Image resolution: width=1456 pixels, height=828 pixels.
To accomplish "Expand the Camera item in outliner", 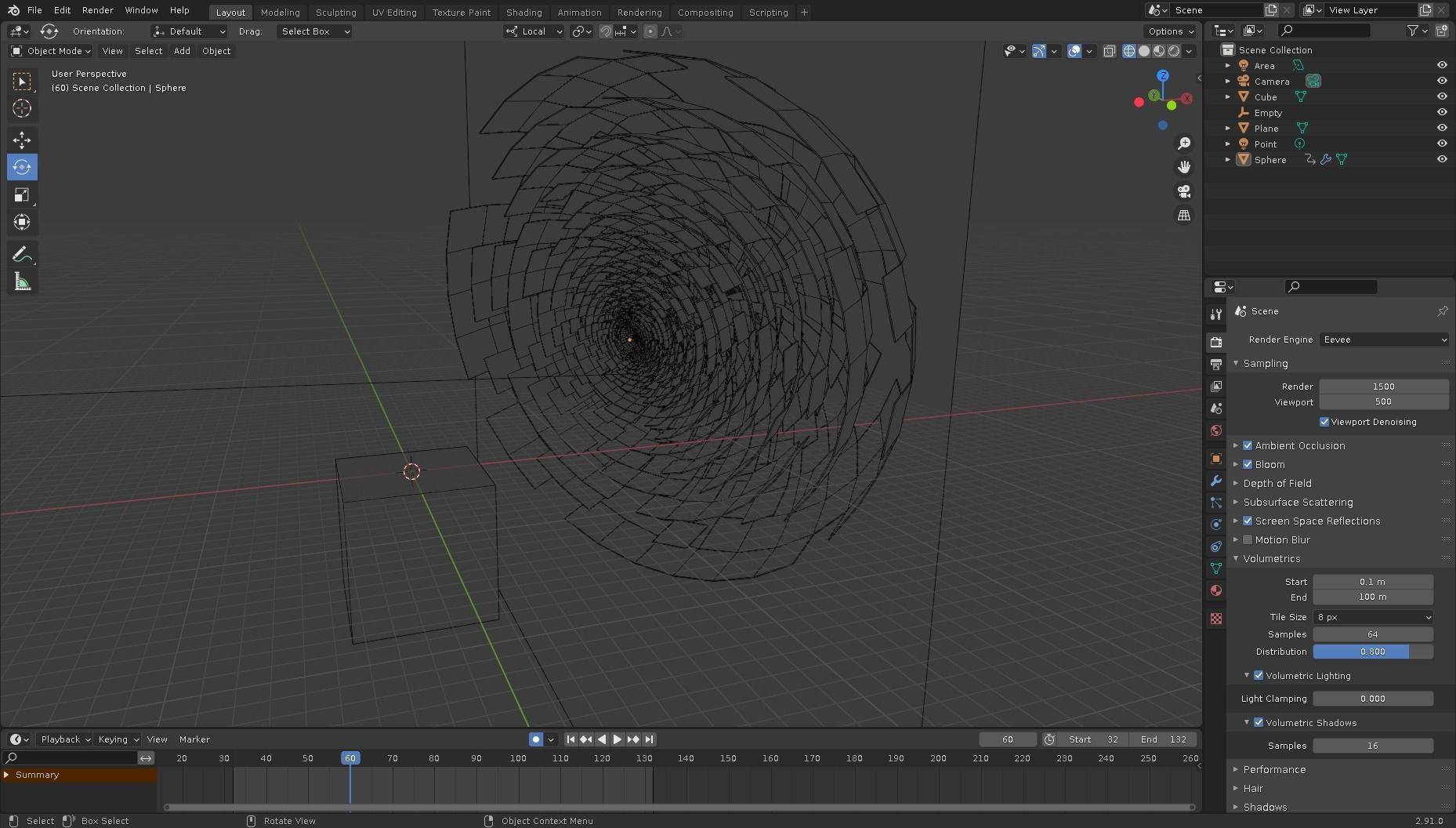I will [x=1228, y=81].
